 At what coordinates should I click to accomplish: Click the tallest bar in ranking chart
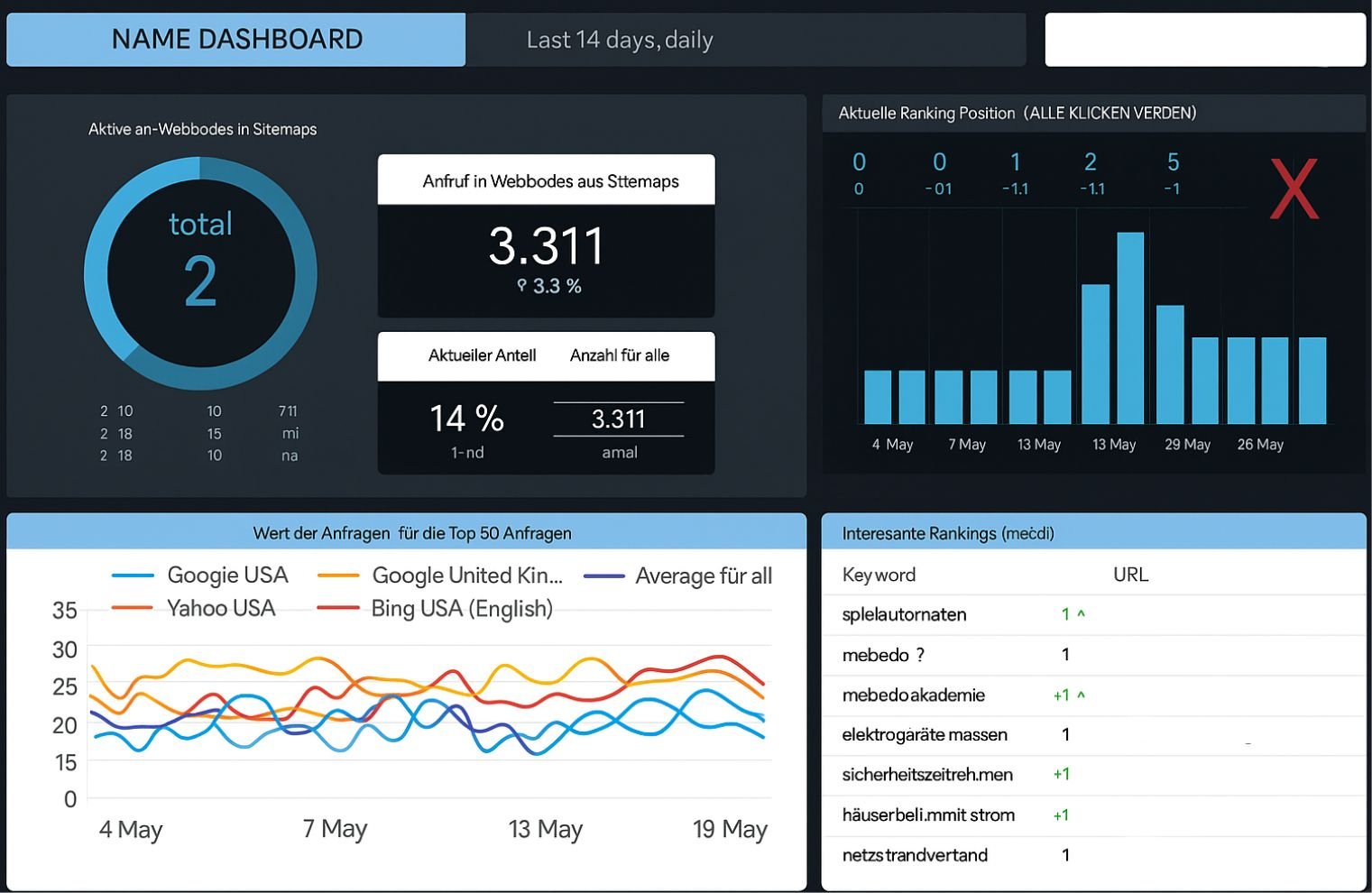(1130, 328)
